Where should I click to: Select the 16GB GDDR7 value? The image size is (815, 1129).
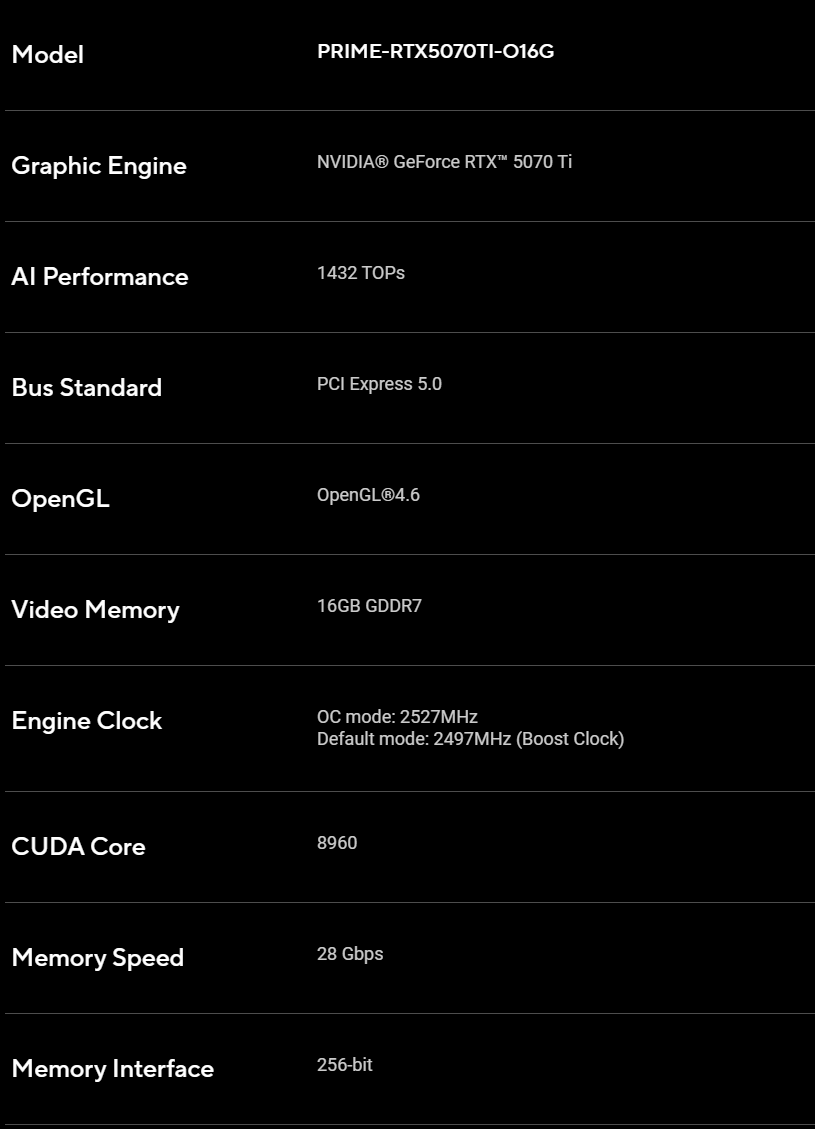pyautogui.click(x=369, y=606)
